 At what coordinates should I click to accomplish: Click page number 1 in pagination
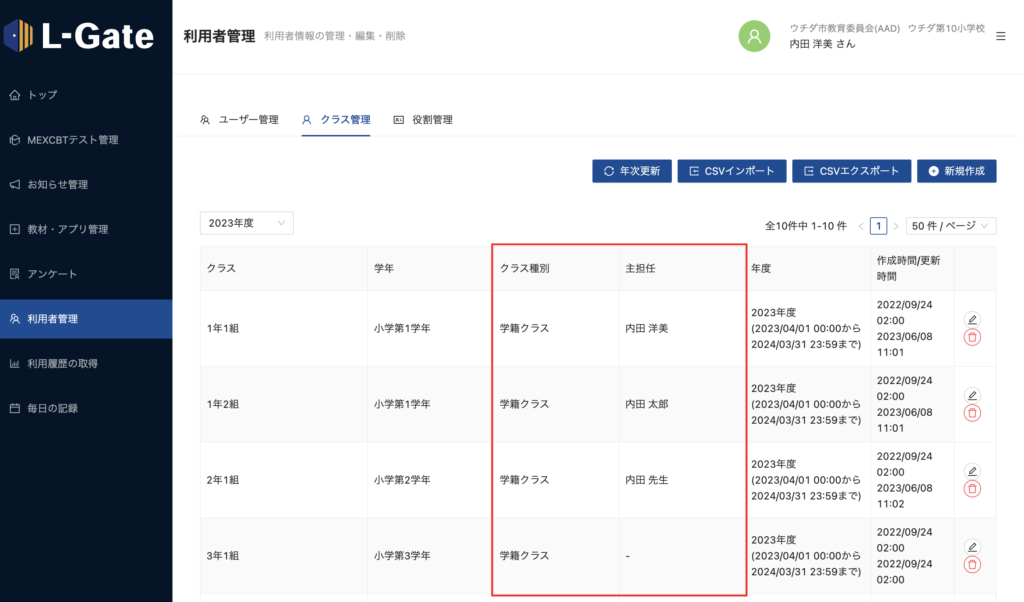tap(878, 226)
